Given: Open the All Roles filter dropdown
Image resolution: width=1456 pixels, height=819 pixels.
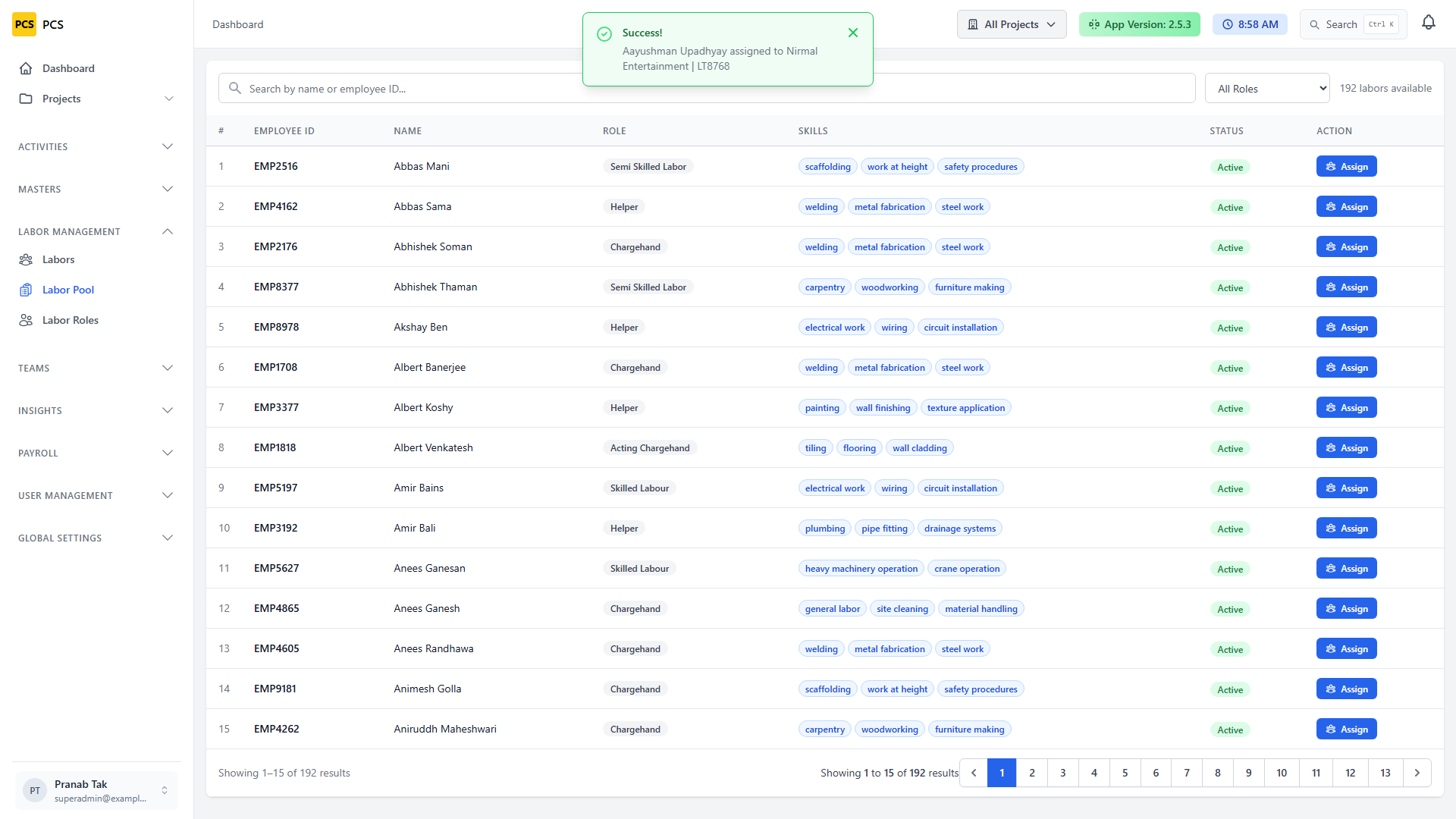Looking at the screenshot, I should (1268, 88).
